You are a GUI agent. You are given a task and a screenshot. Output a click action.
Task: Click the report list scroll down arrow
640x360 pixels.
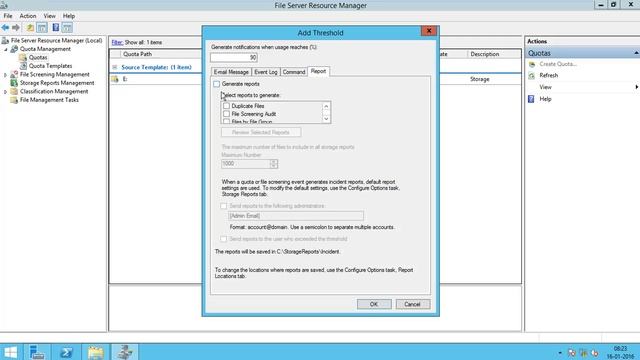326,119
